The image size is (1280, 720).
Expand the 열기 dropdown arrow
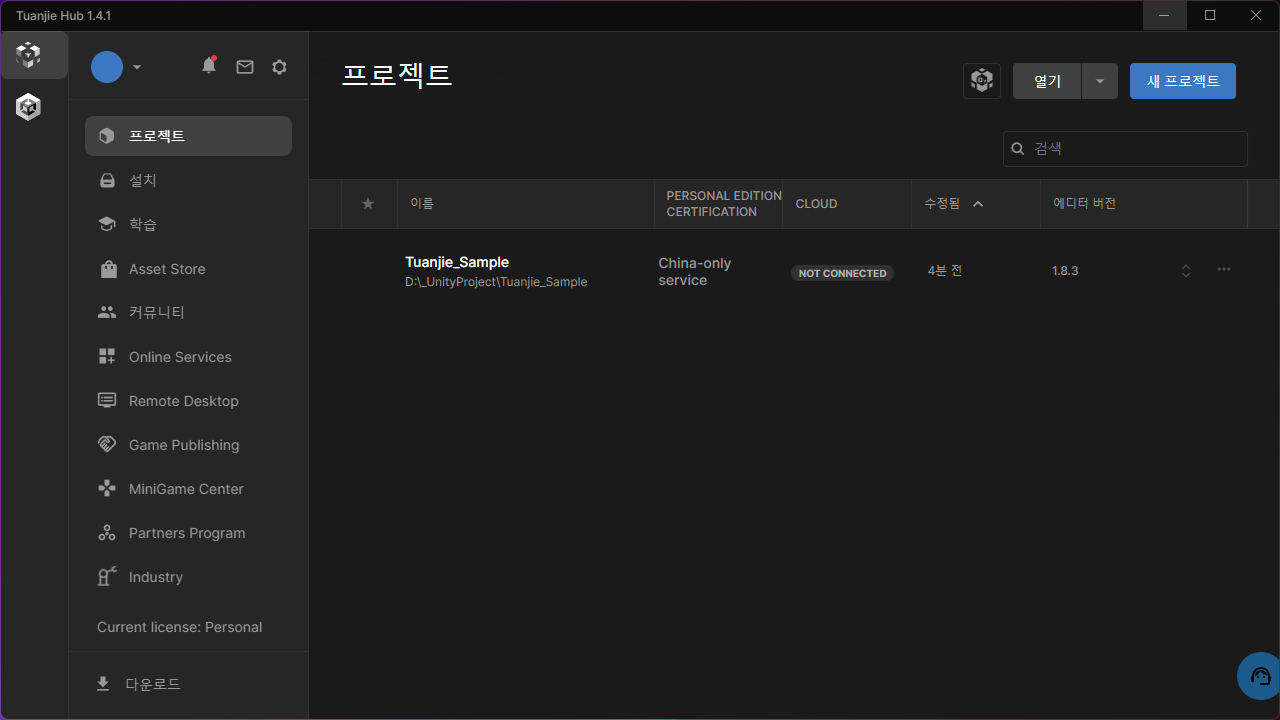pyautogui.click(x=1100, y=81)
